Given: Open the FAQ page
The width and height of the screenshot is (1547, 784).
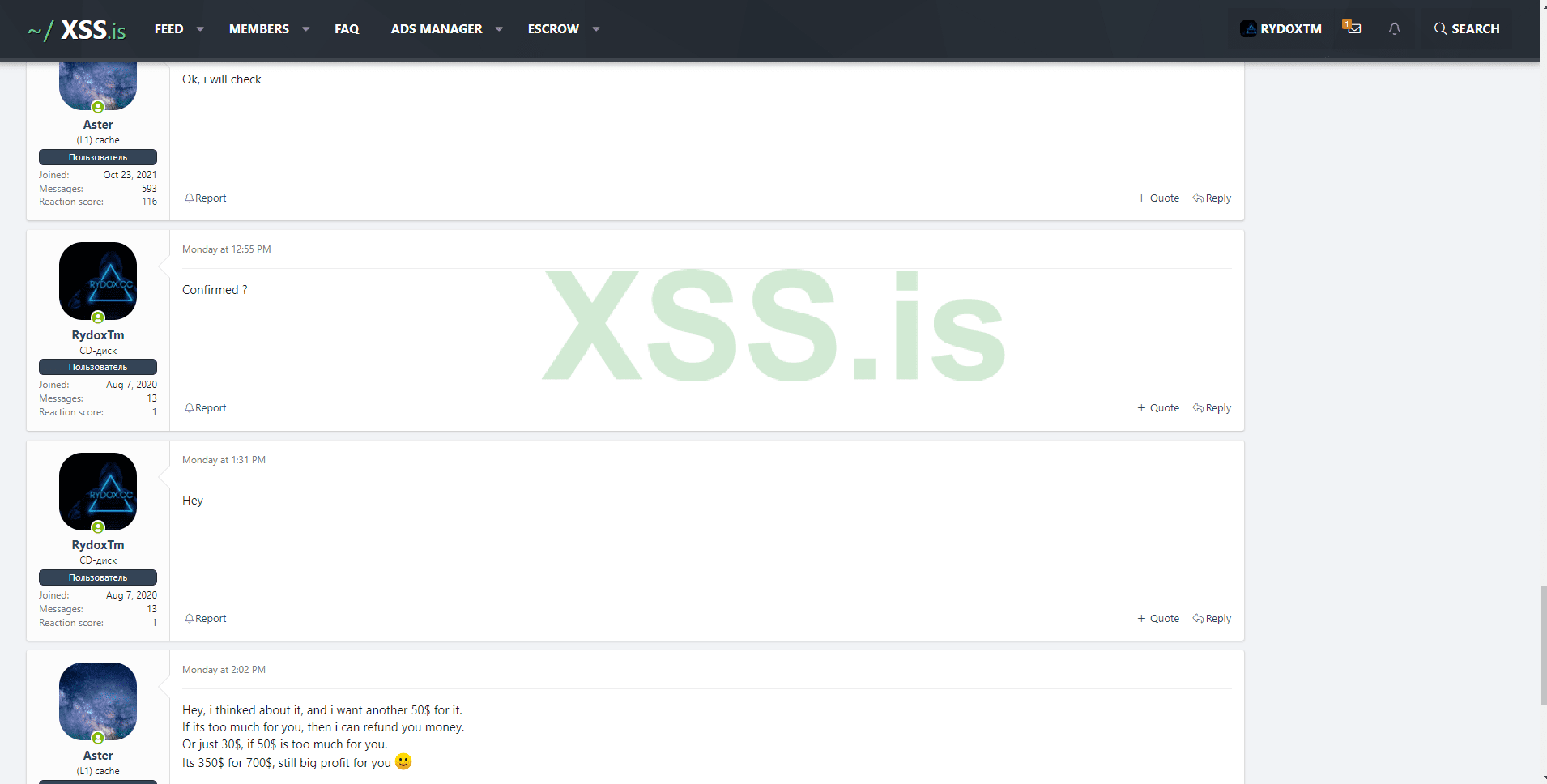Looking at the screenshot, I should [347, 29].
